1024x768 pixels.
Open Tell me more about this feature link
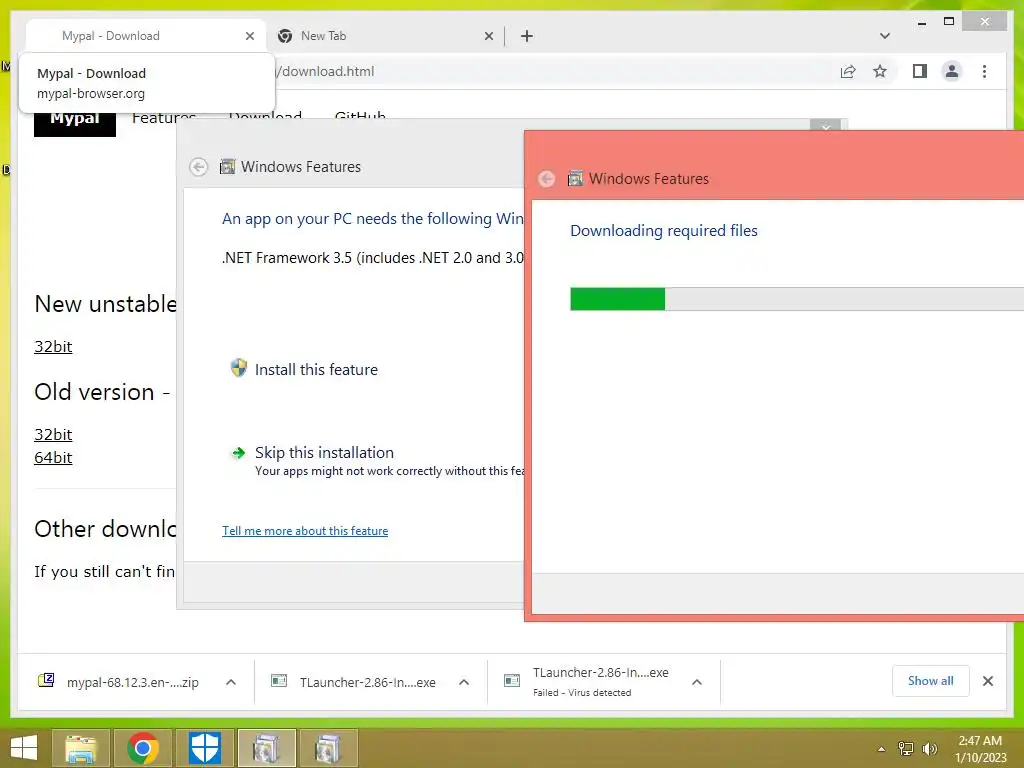click(305, 531)
